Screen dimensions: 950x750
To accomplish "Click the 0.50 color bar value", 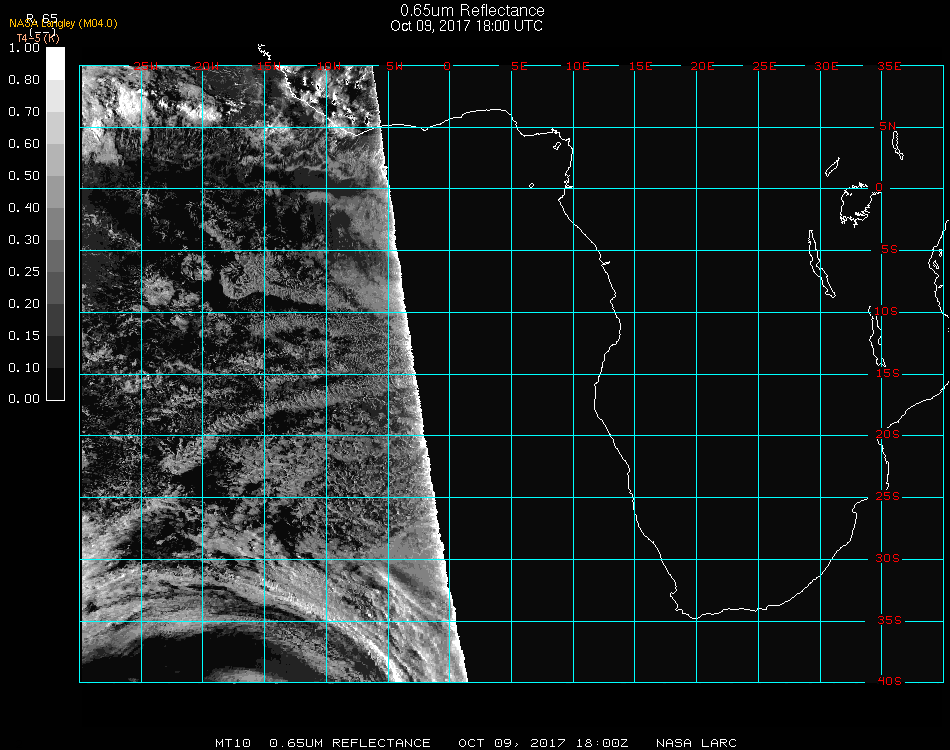I will click(x=24, y=176).
